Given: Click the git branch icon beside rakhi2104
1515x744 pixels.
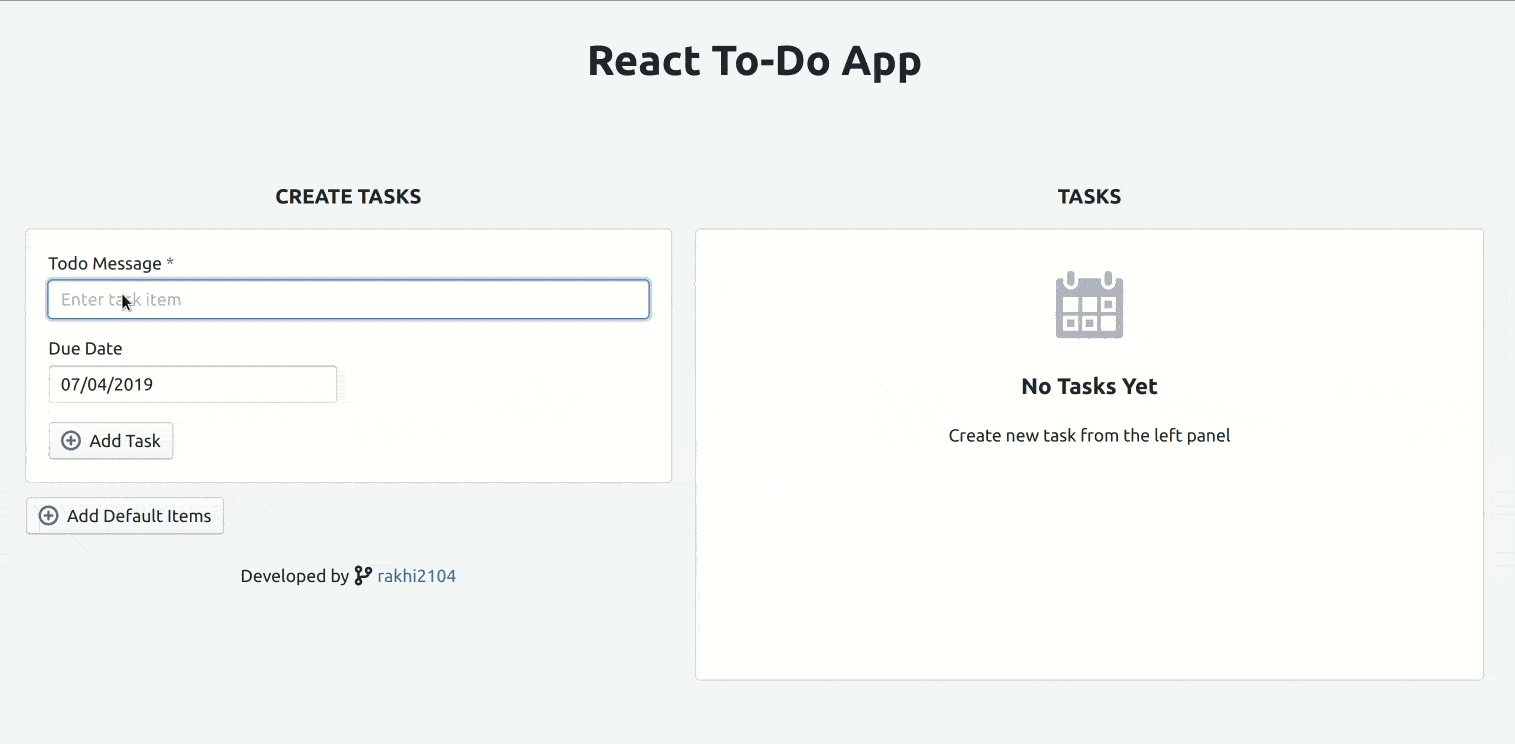Looking at the screenshot, I should pos(363,576).
